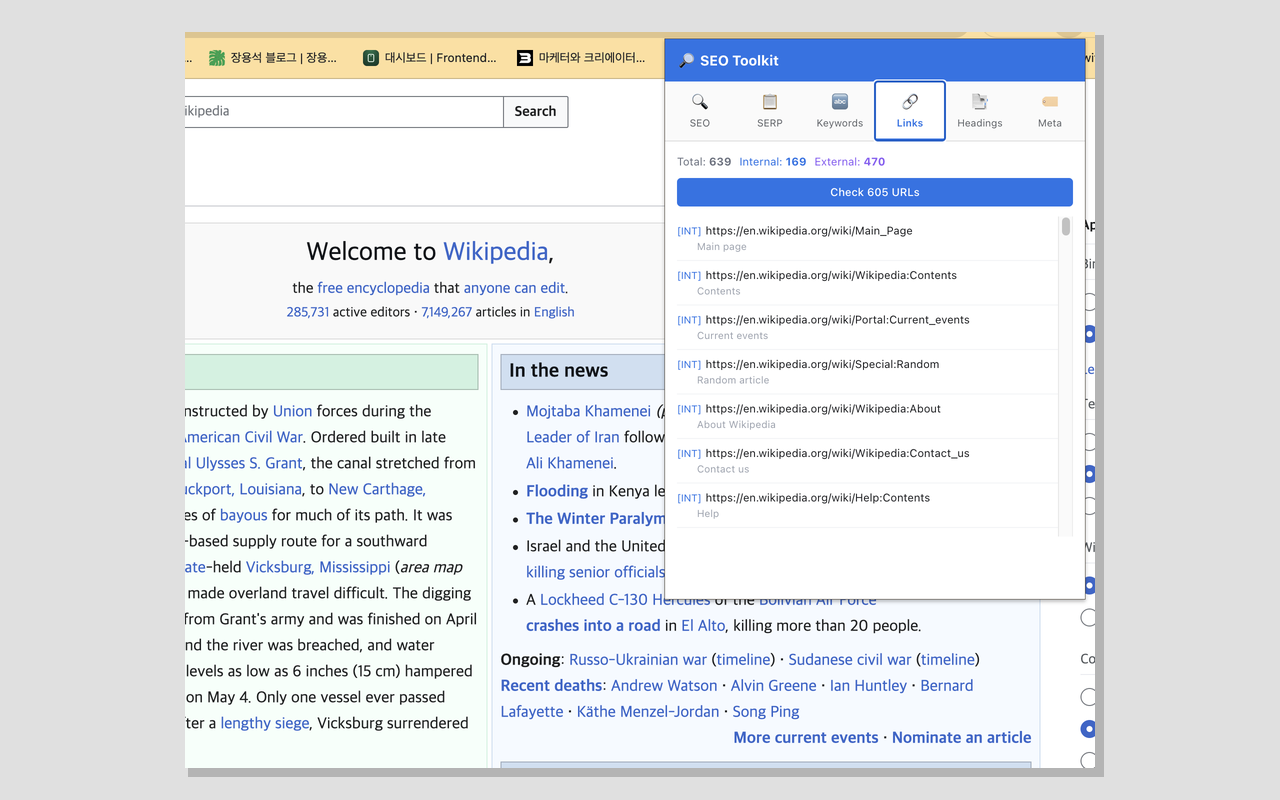
Task: Click the 285,731 active editors number
Action: point(308,312)
